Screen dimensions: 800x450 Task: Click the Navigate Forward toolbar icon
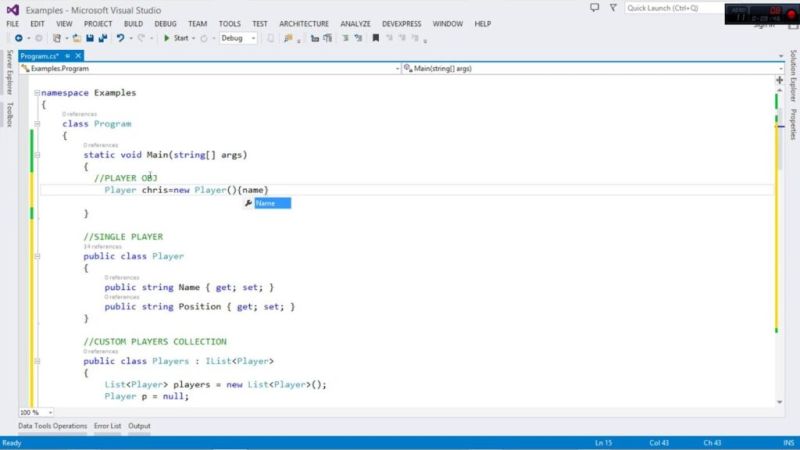coord(38,38)
